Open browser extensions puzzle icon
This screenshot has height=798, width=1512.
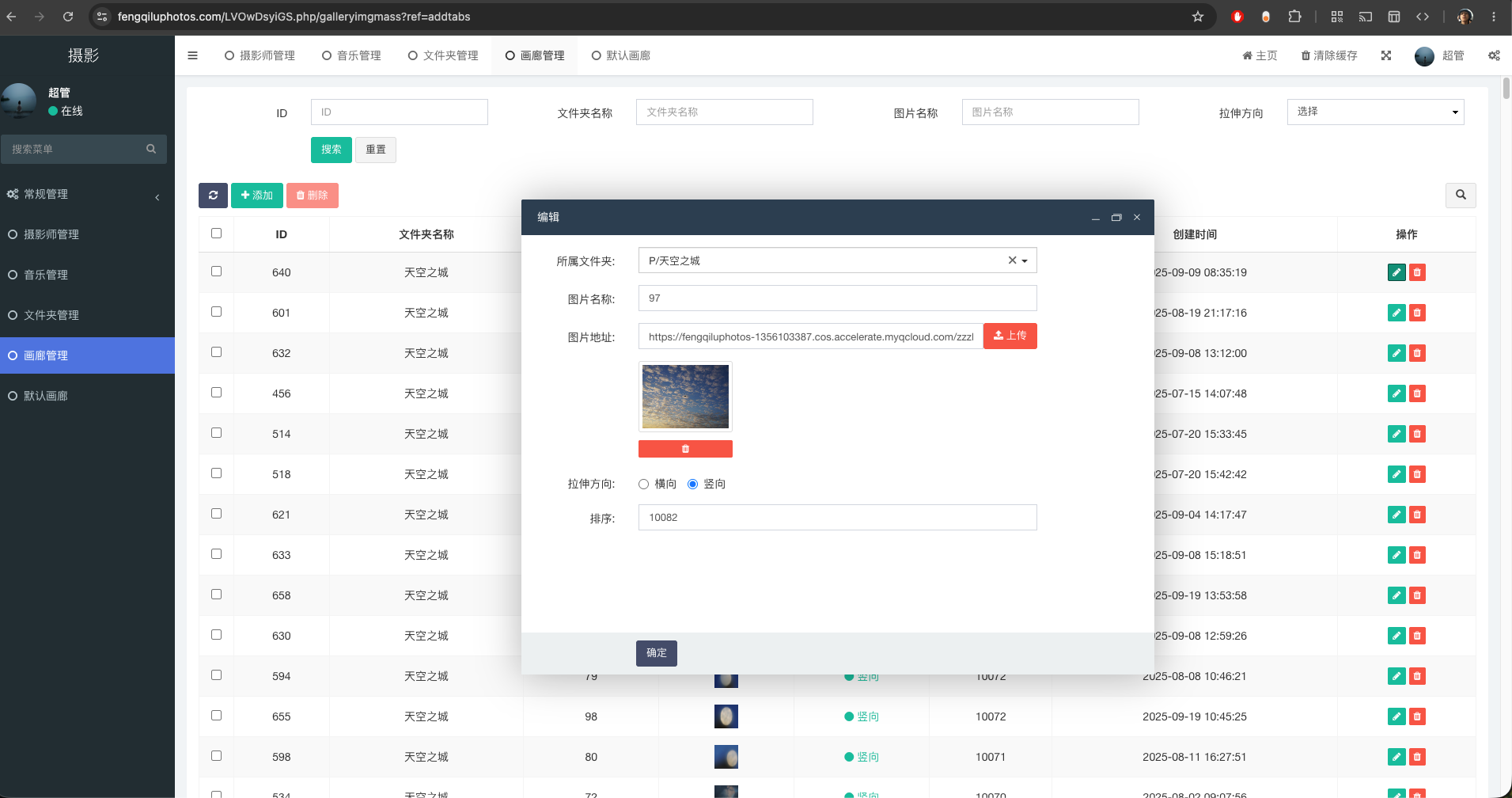click(x=1294, y=17)
